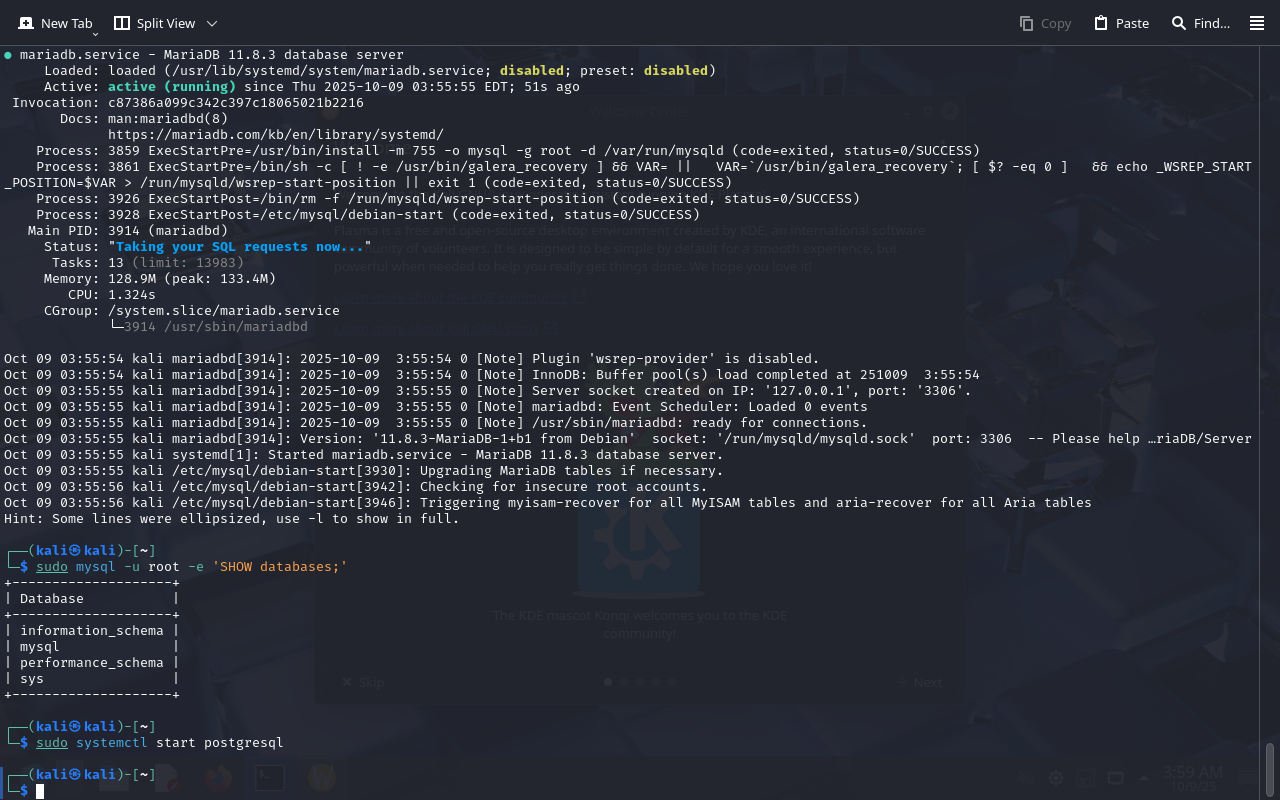Open the Find search tool
Viewport: 1280px width, 800px height.
[1200, 23]
